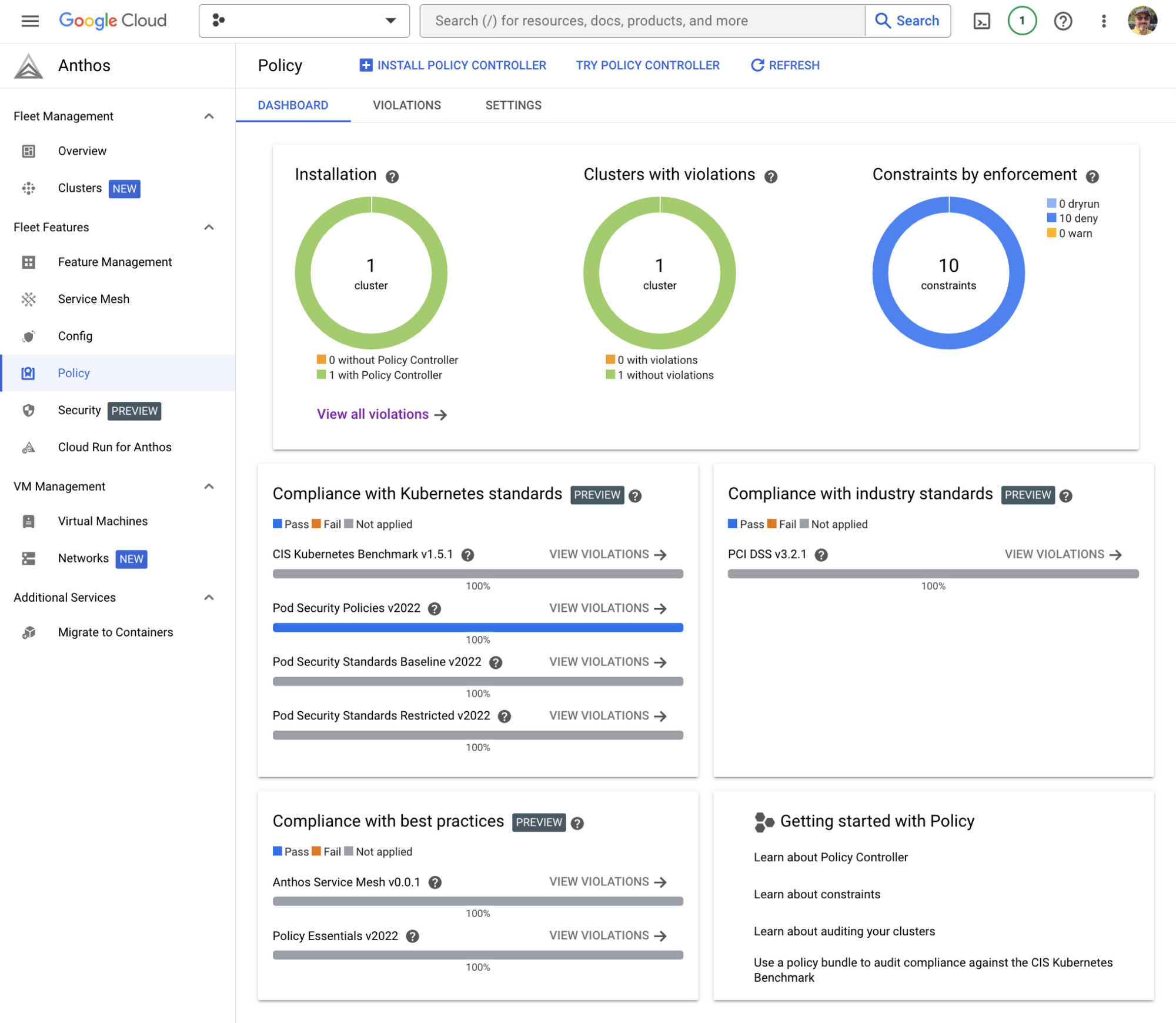This screenshot has width=1176, height=1023.
Task: Open the project selector dropdown
Action: click(x=304, y=21)
